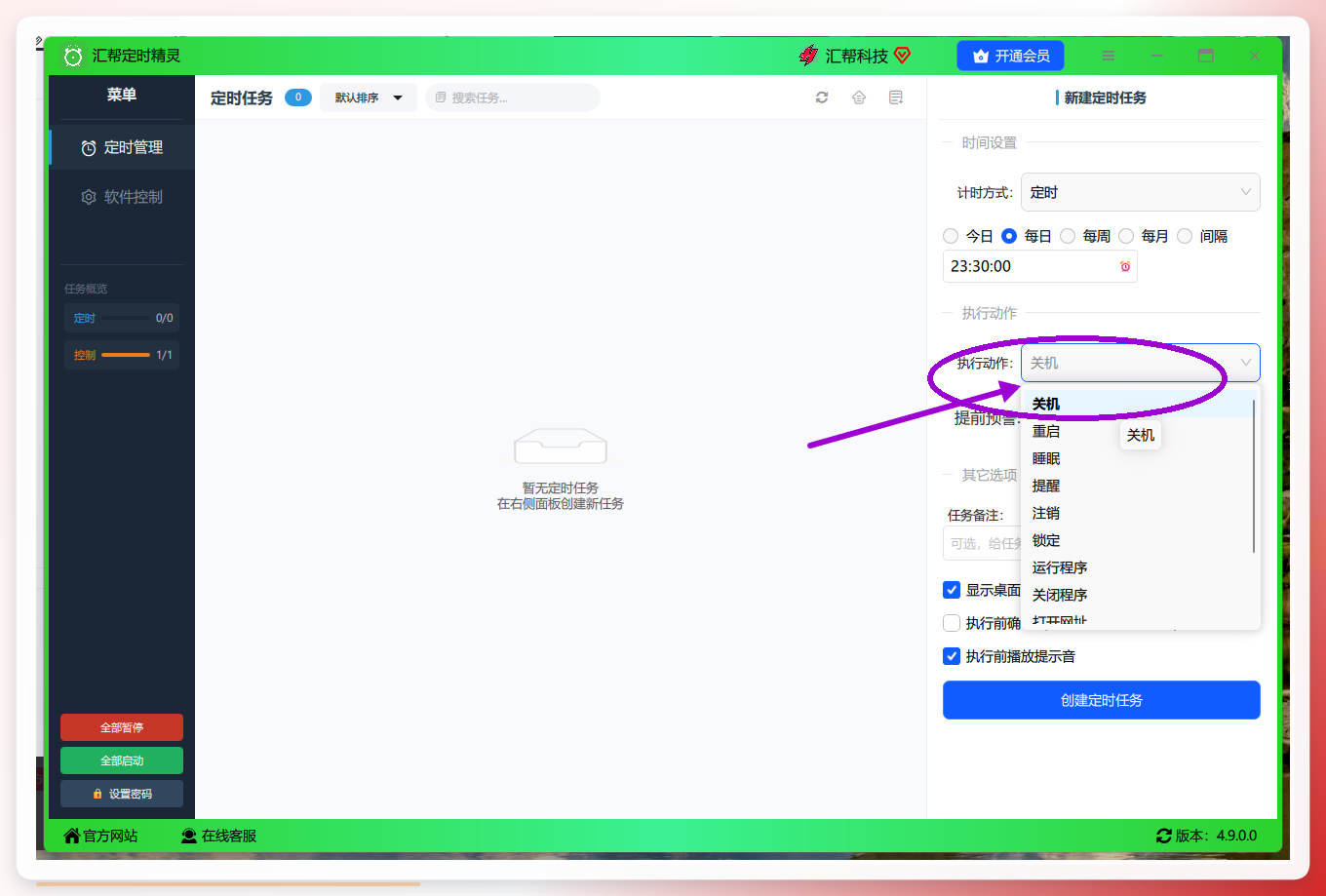The image size is (1326, 896).
Task: Open the 默认排序 sort dropdown
Action: coord(369,97)
